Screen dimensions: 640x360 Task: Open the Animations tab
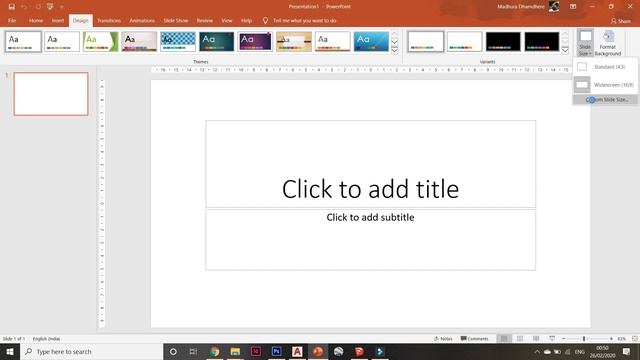point(142,20)
